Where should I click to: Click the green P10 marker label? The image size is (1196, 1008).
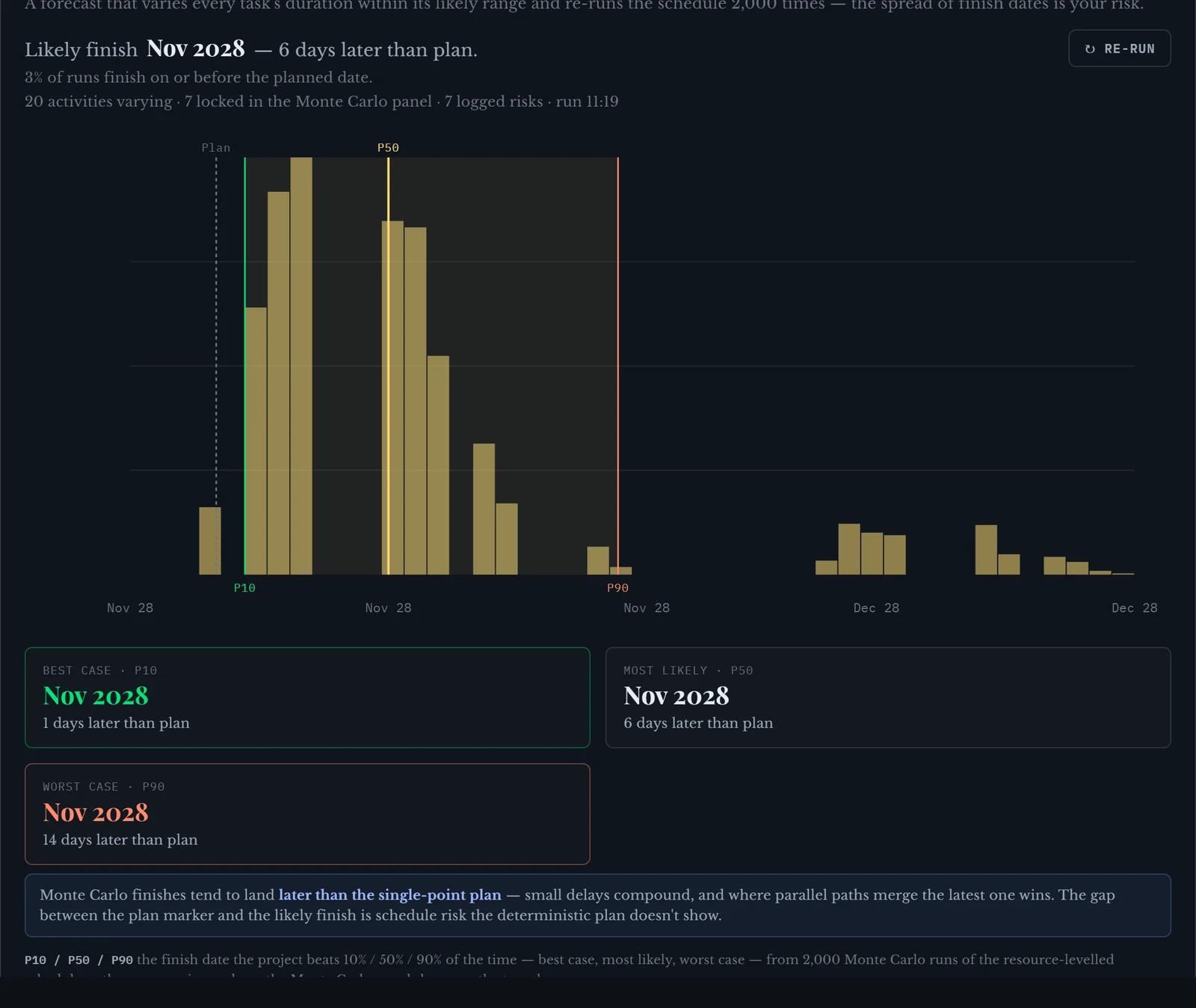[x=244, y=588]
